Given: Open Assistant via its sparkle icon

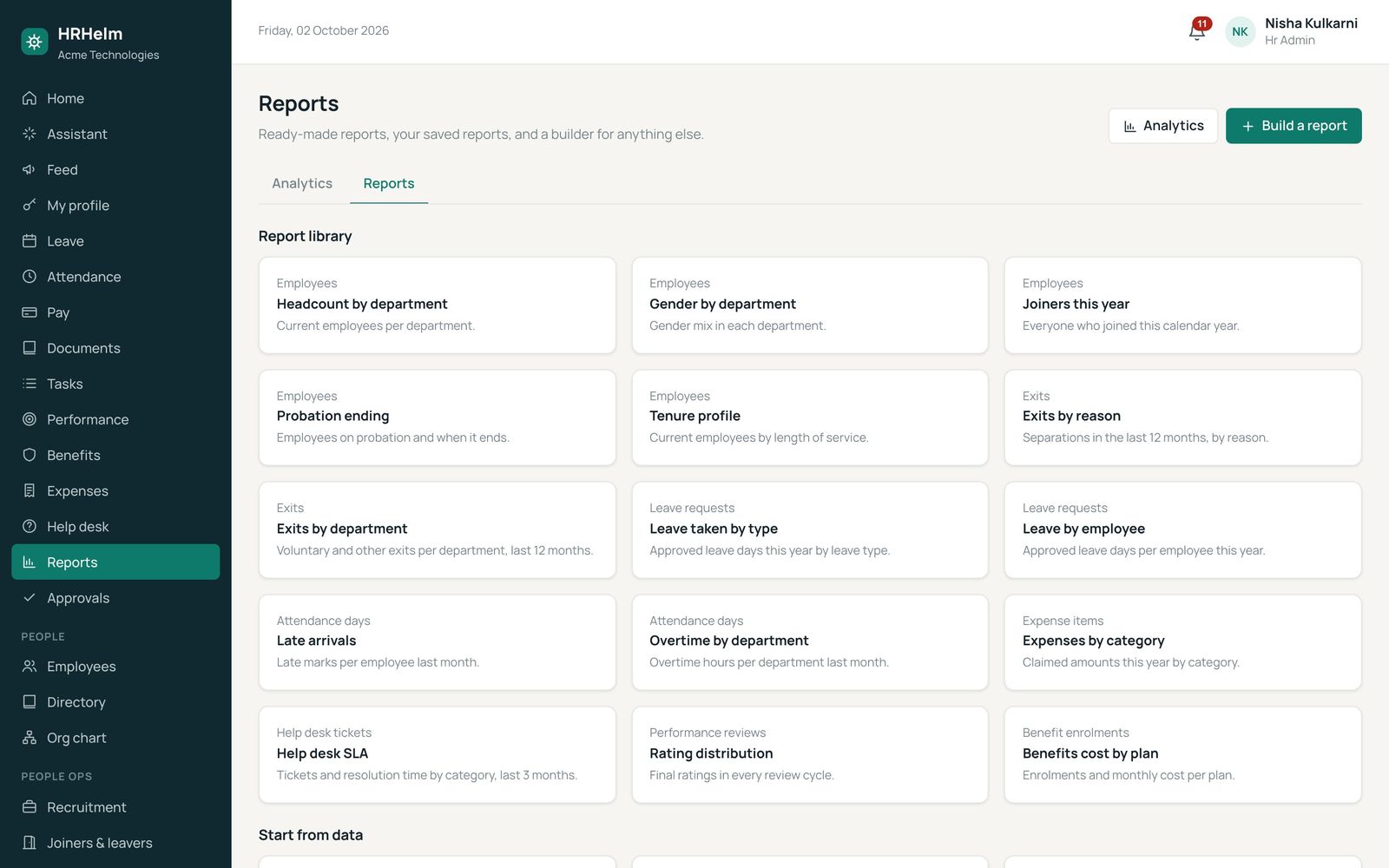Looking at the screenshot, I should 30,134.
